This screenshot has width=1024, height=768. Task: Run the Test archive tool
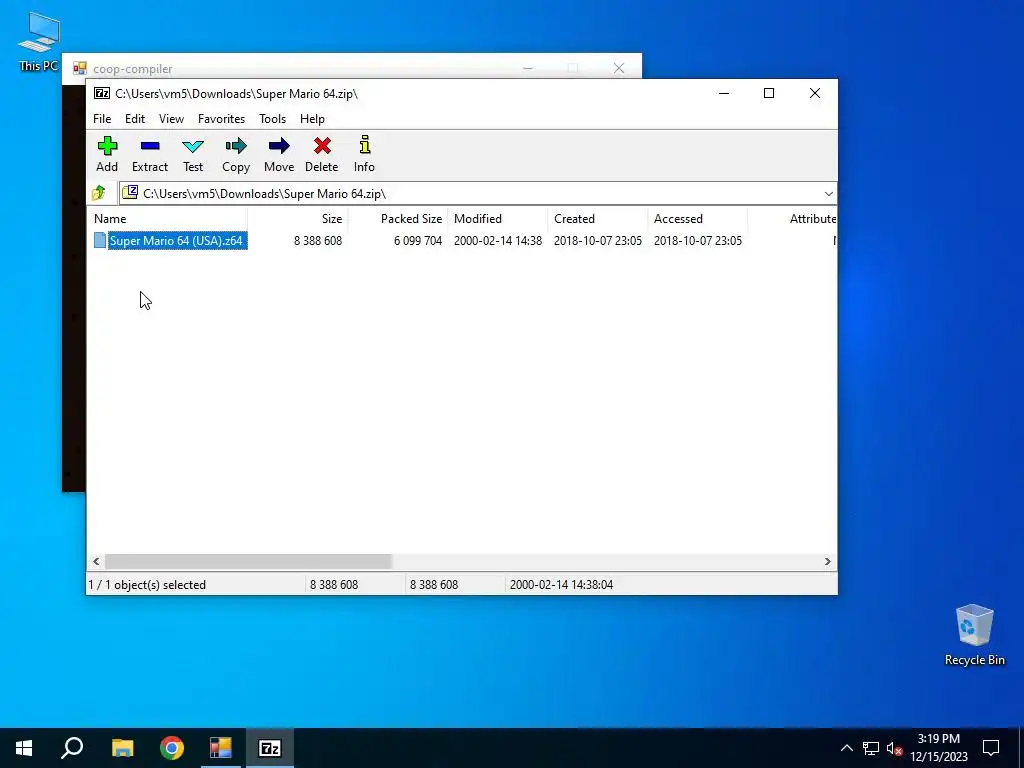pyautogui.click(x=193, y=155)
